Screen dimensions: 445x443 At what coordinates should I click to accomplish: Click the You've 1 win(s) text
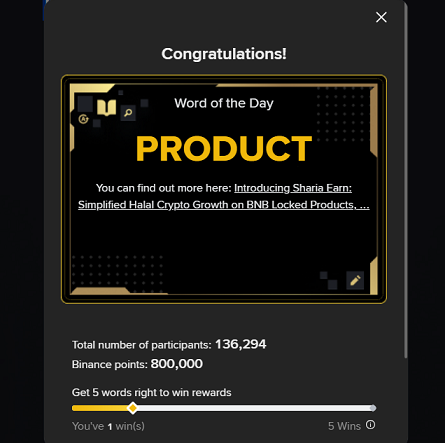pyautogui.click(x=108, y=426)
